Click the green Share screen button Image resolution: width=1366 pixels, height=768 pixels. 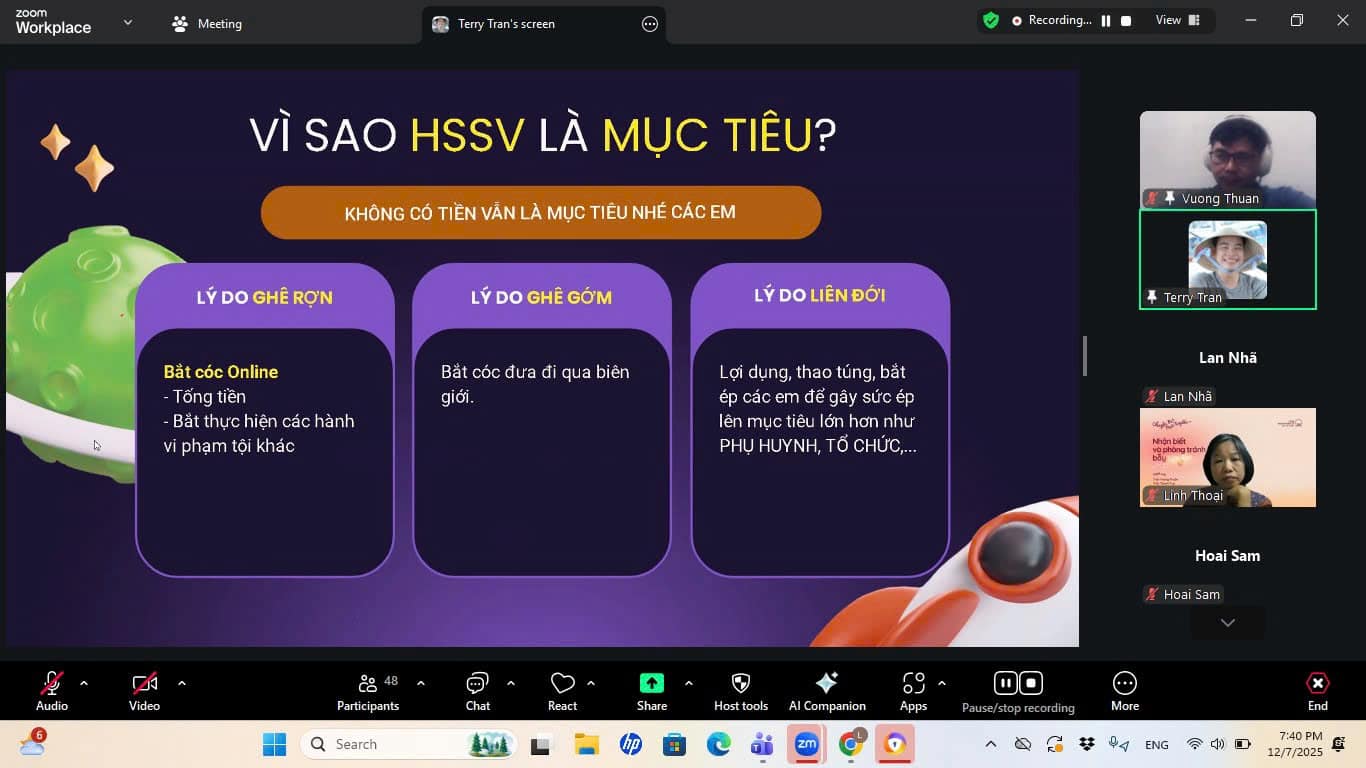(x=651, y=684)
